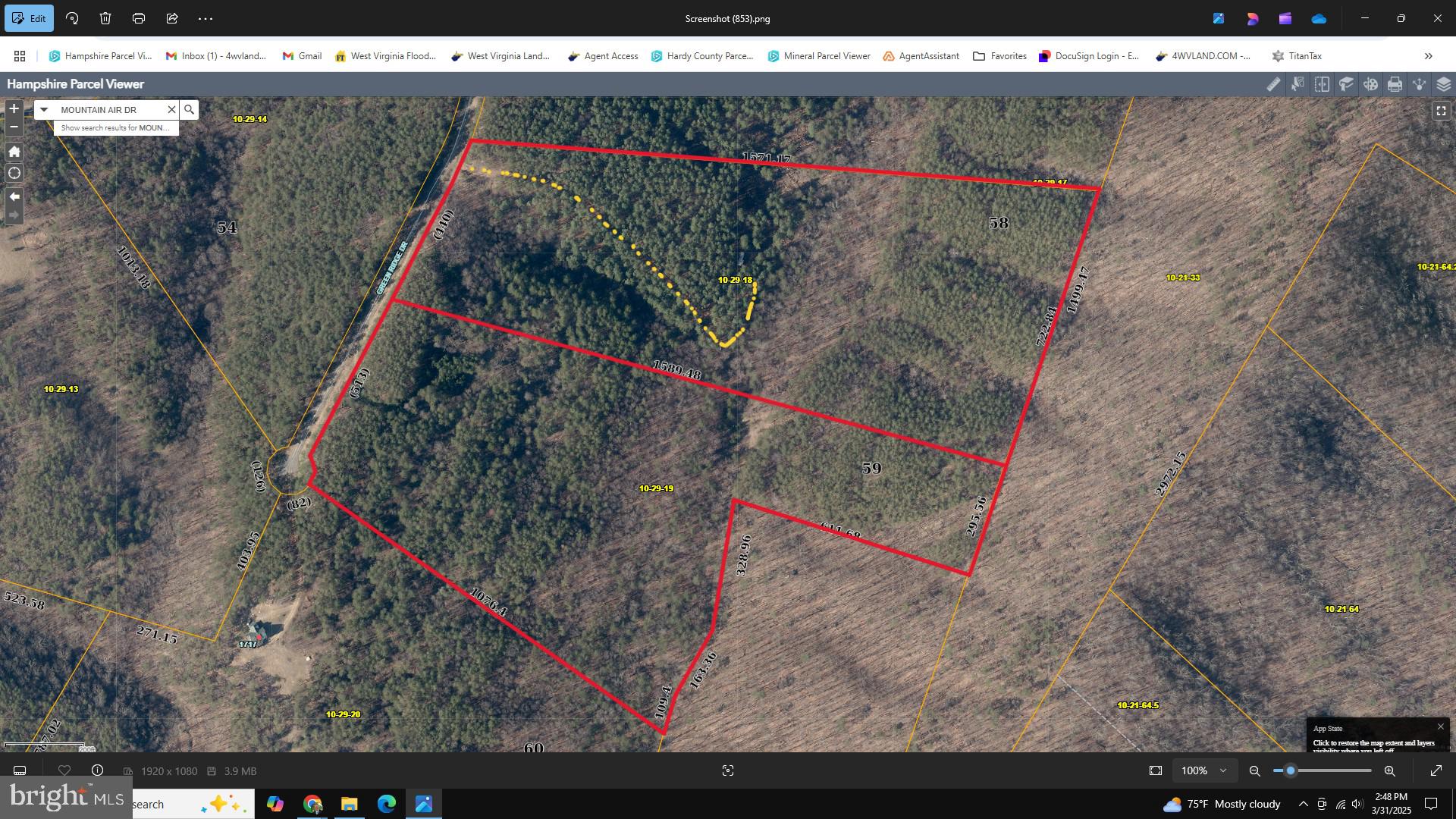Select the ruler measurement tool
Image resolution: width=1456 pixels, height=819 pixels.
point(1273,84)
